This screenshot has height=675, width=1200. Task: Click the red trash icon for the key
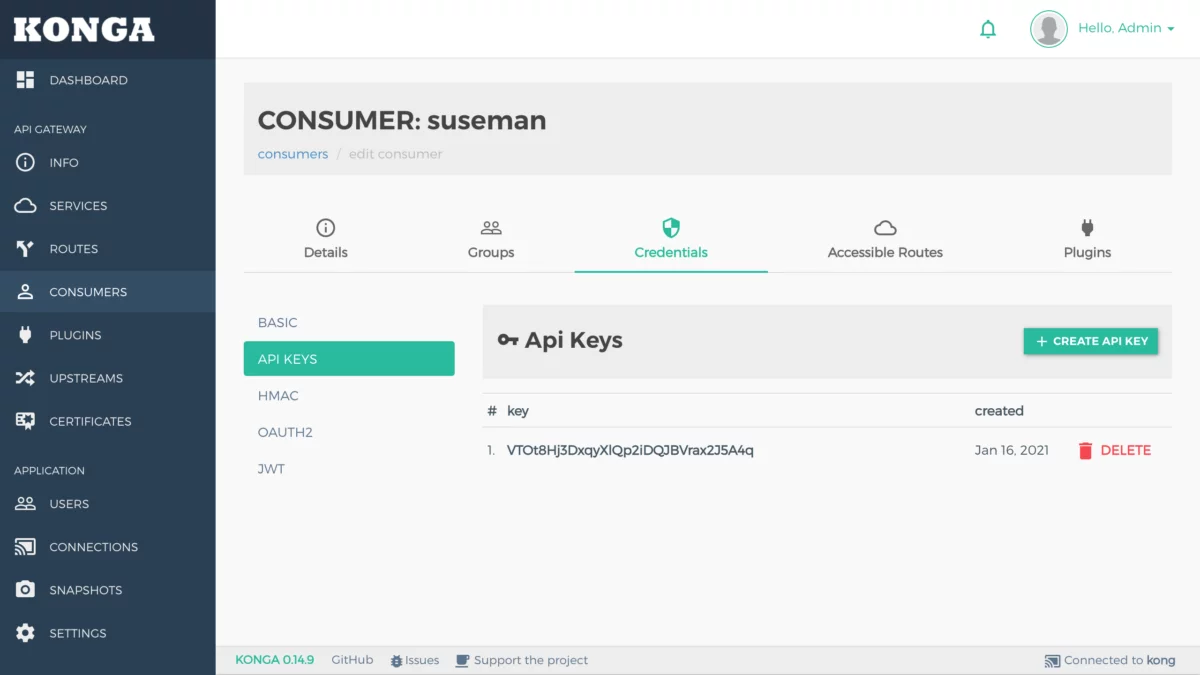1085,451
